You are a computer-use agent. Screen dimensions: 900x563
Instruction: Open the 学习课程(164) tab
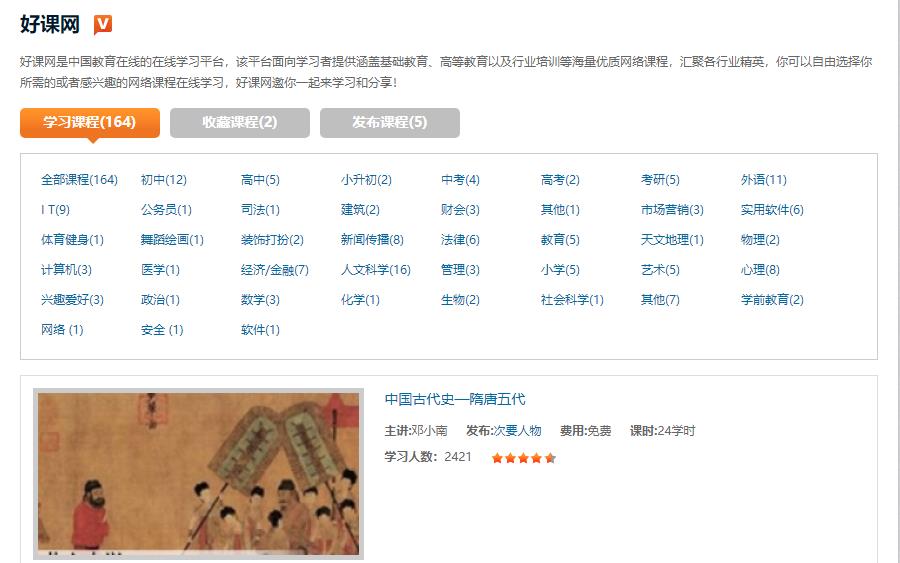tap(90, 122)
